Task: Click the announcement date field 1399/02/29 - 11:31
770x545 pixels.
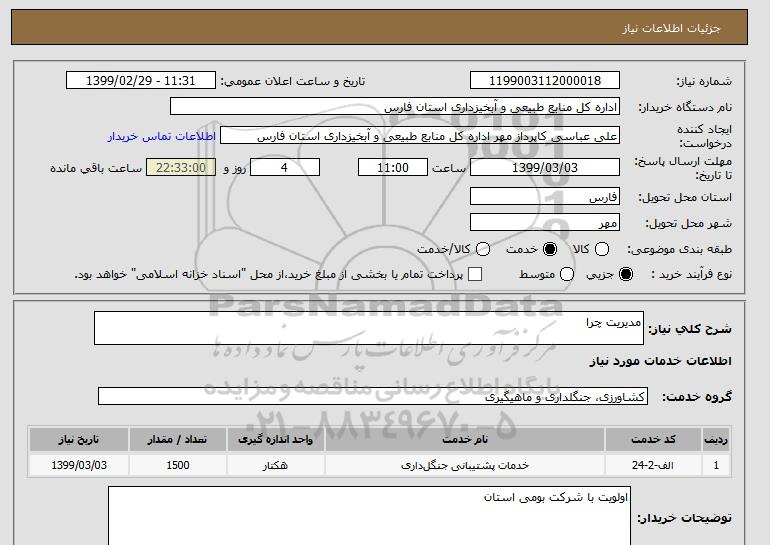Action: pos(141,81)
